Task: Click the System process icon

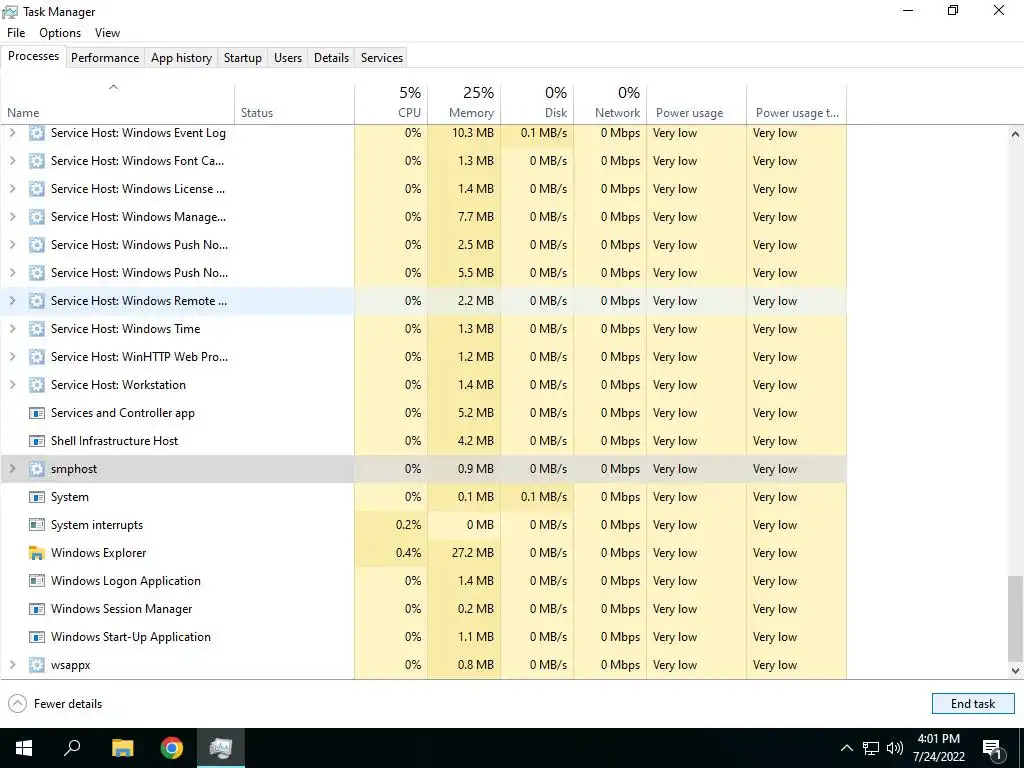Action: pyautogui.click(x=37, y=497)
